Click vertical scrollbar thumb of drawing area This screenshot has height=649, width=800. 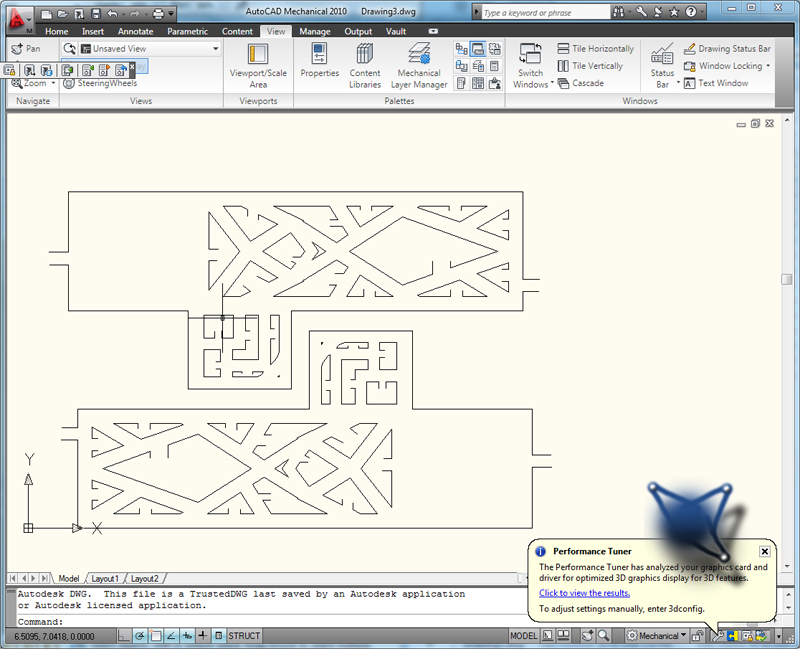pos(786,279)
